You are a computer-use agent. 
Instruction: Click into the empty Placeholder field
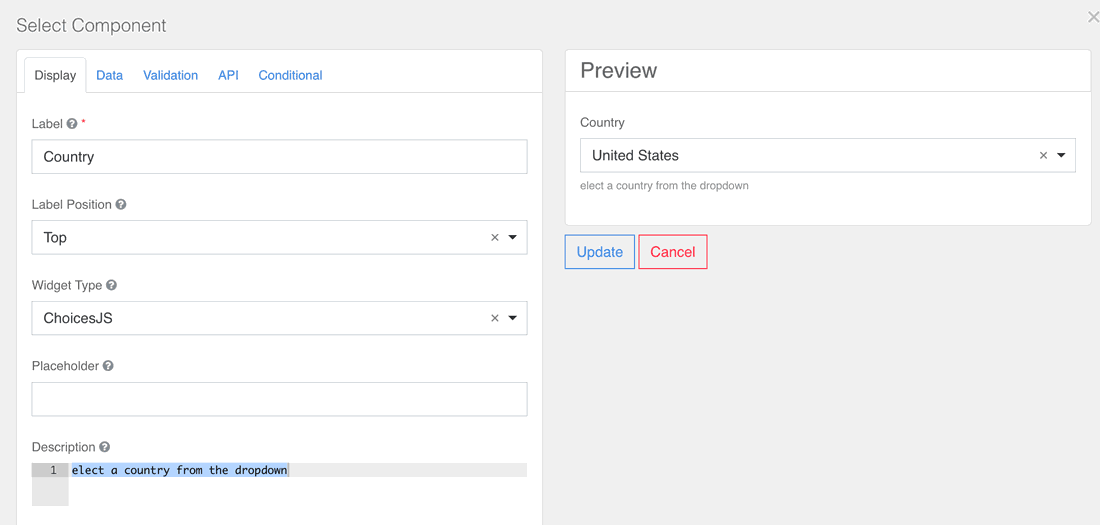(x=279, y=399)
